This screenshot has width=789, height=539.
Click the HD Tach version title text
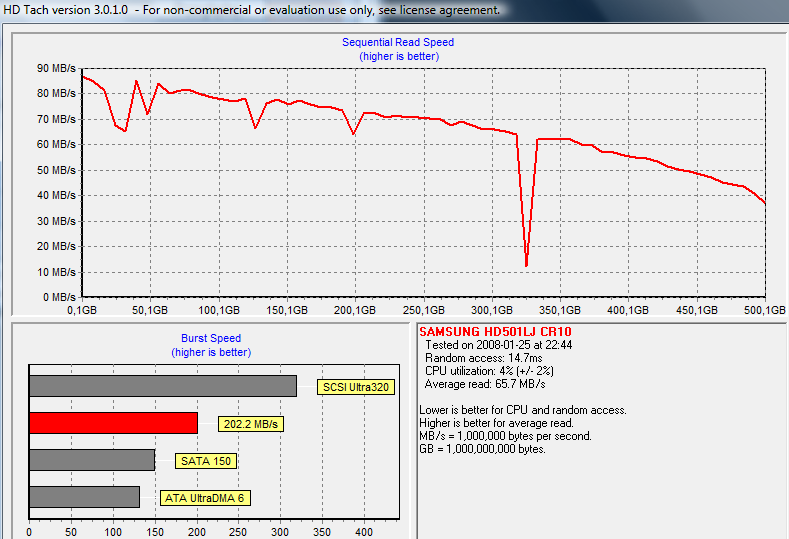(252, 10)
